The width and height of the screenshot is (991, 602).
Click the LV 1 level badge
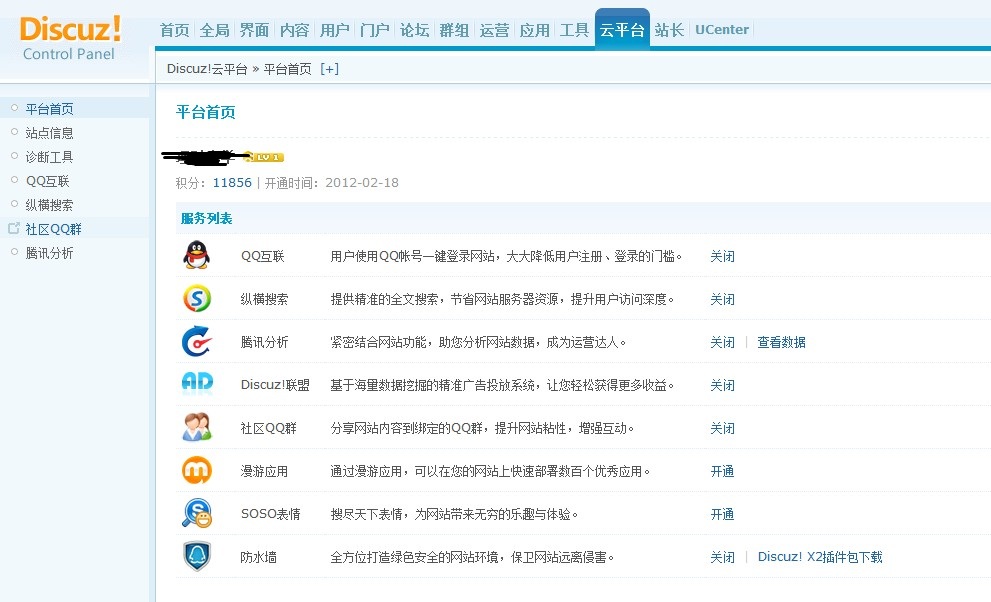[x=264, y=157]
